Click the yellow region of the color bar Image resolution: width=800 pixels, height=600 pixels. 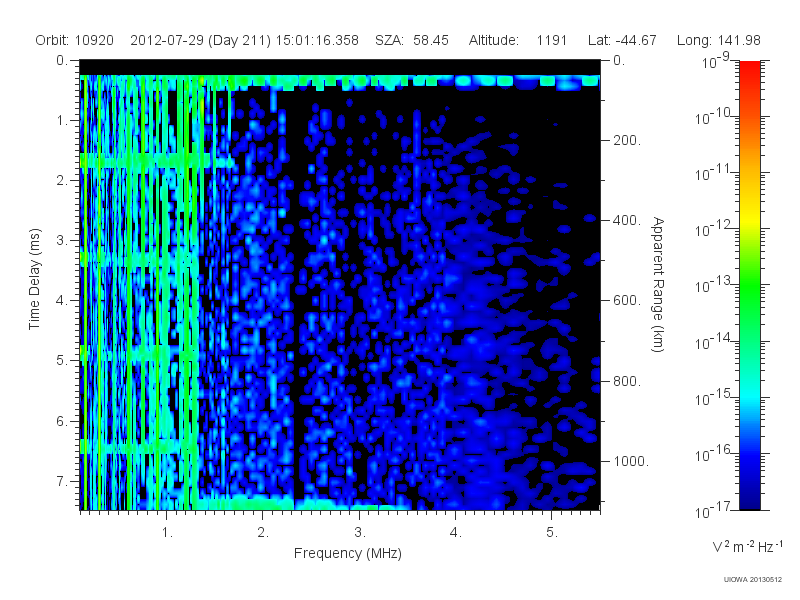click(x=749, y=218)
